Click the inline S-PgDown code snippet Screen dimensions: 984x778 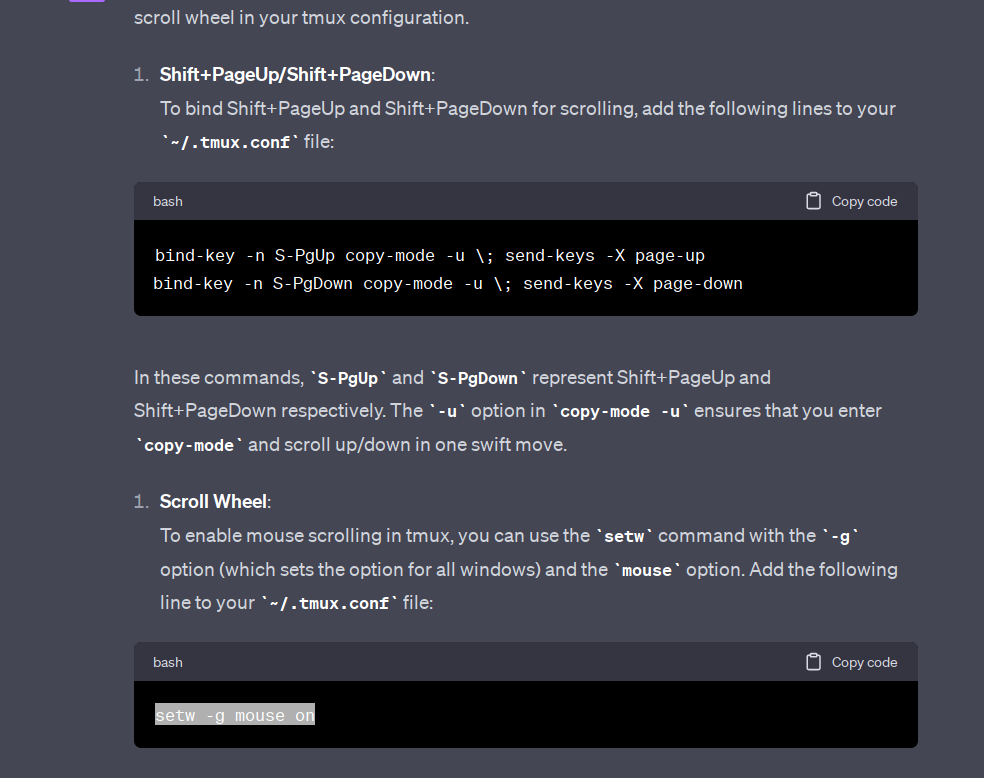point(478,378)
